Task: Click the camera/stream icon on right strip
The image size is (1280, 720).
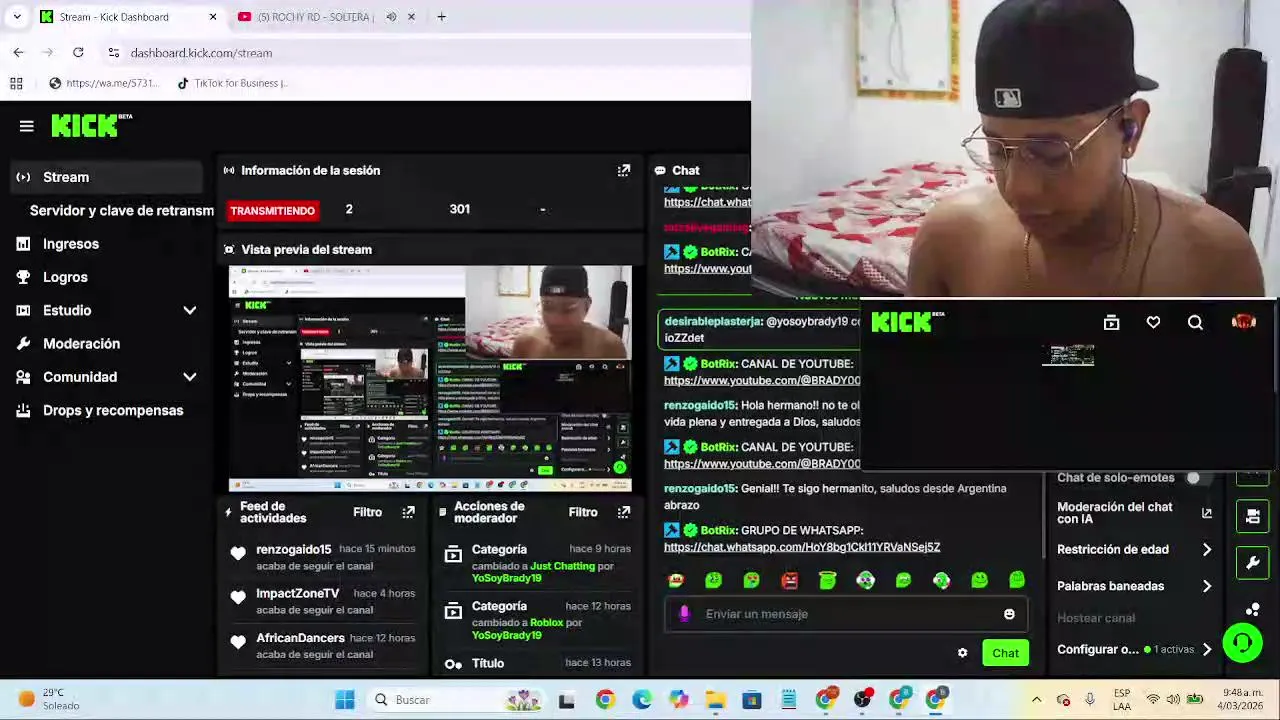Action: point(1253,517)
